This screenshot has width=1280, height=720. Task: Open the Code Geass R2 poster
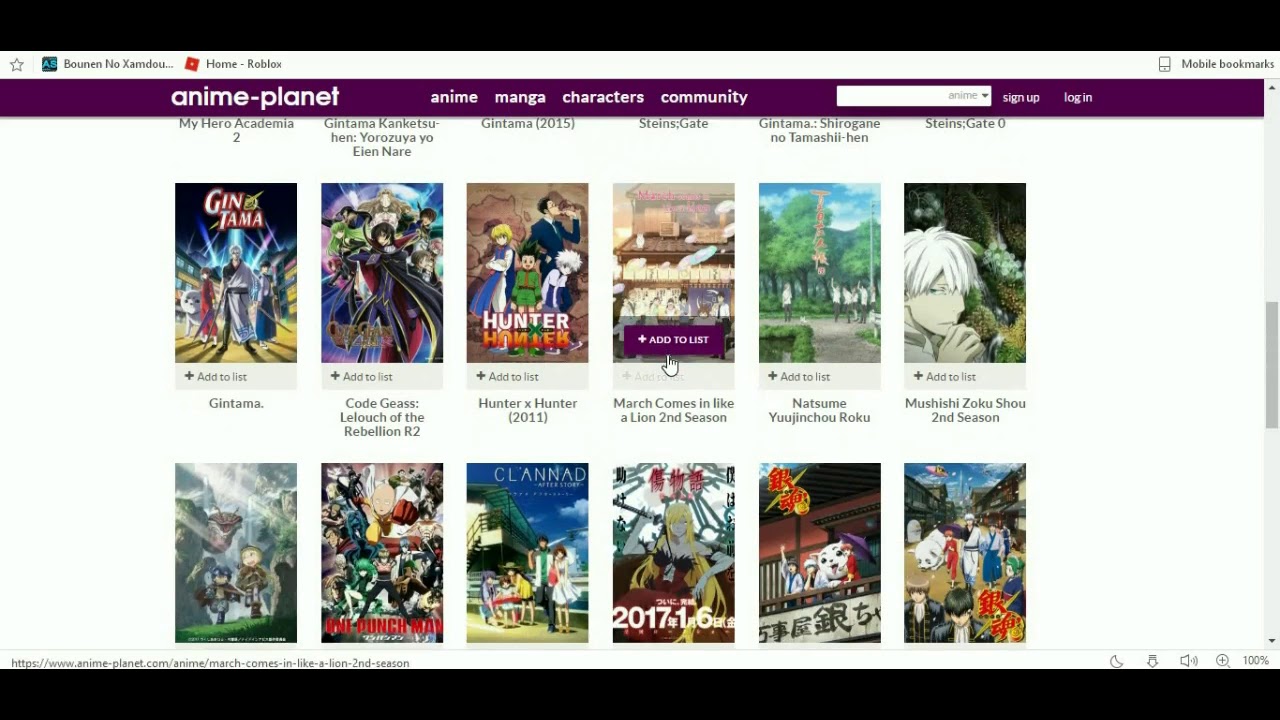pyautogui.click(x=382, y=273)
